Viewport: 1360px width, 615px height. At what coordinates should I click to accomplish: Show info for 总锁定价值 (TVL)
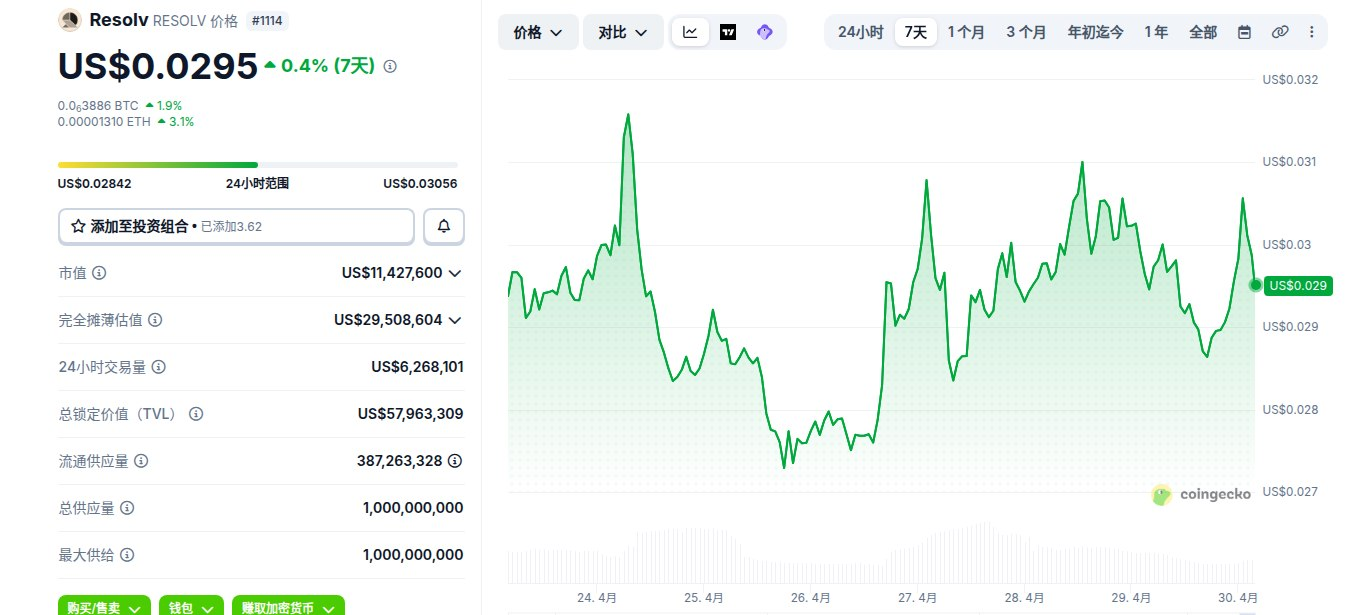click(x=196, y=414)
